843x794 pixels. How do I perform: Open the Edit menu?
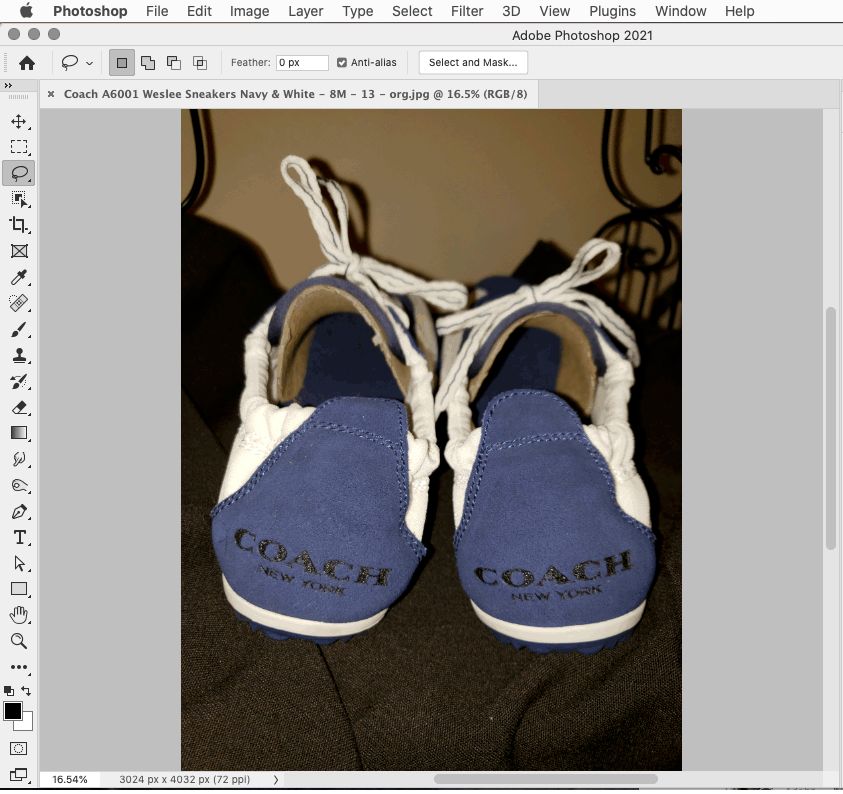pos(199,11)
